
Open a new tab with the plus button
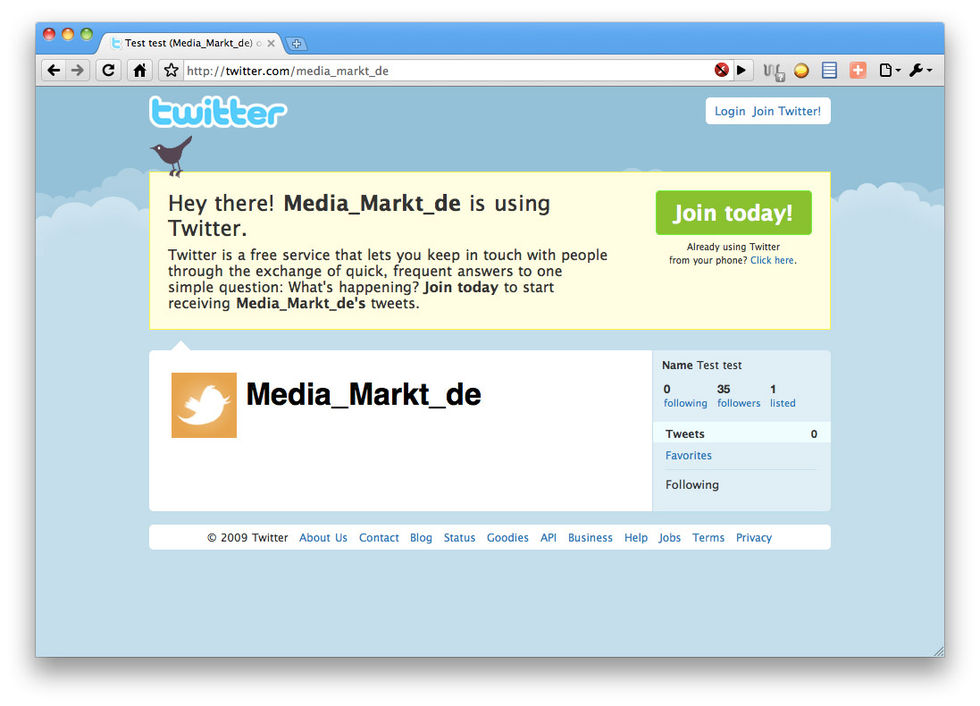(x=297, y=44)
